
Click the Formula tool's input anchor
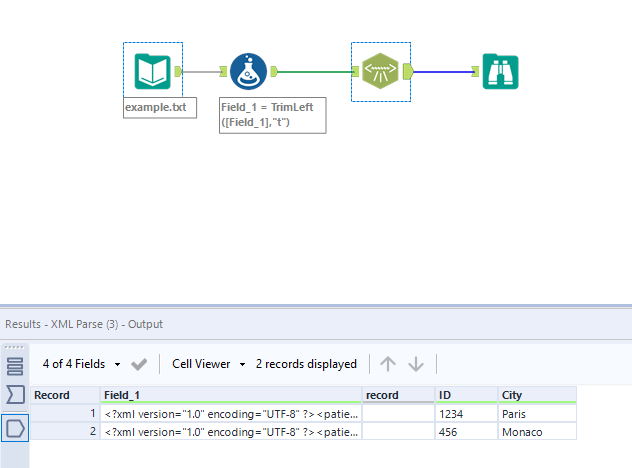pyautogui.click(x=223, y=72)
